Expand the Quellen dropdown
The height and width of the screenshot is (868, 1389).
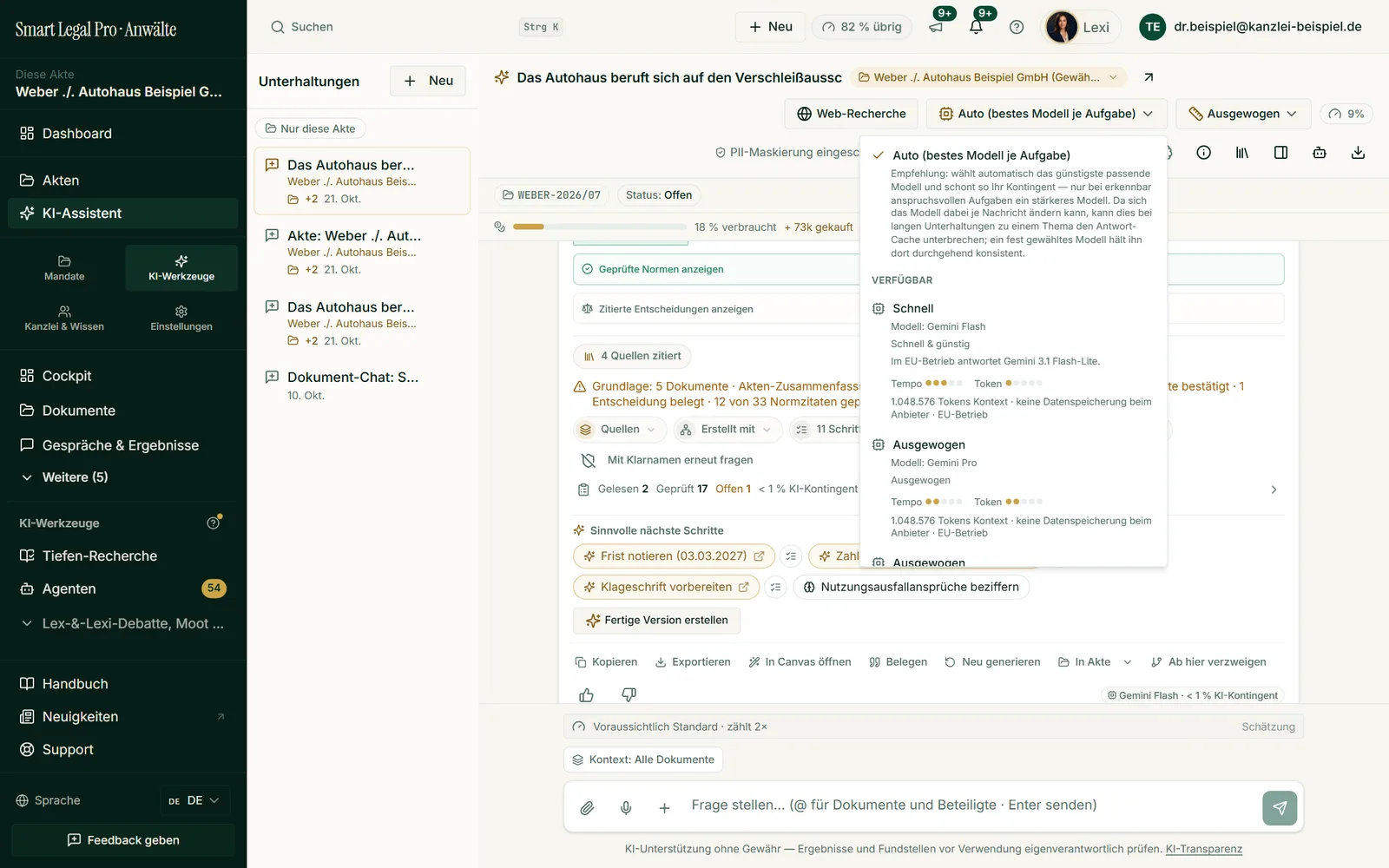coord(620,430)
